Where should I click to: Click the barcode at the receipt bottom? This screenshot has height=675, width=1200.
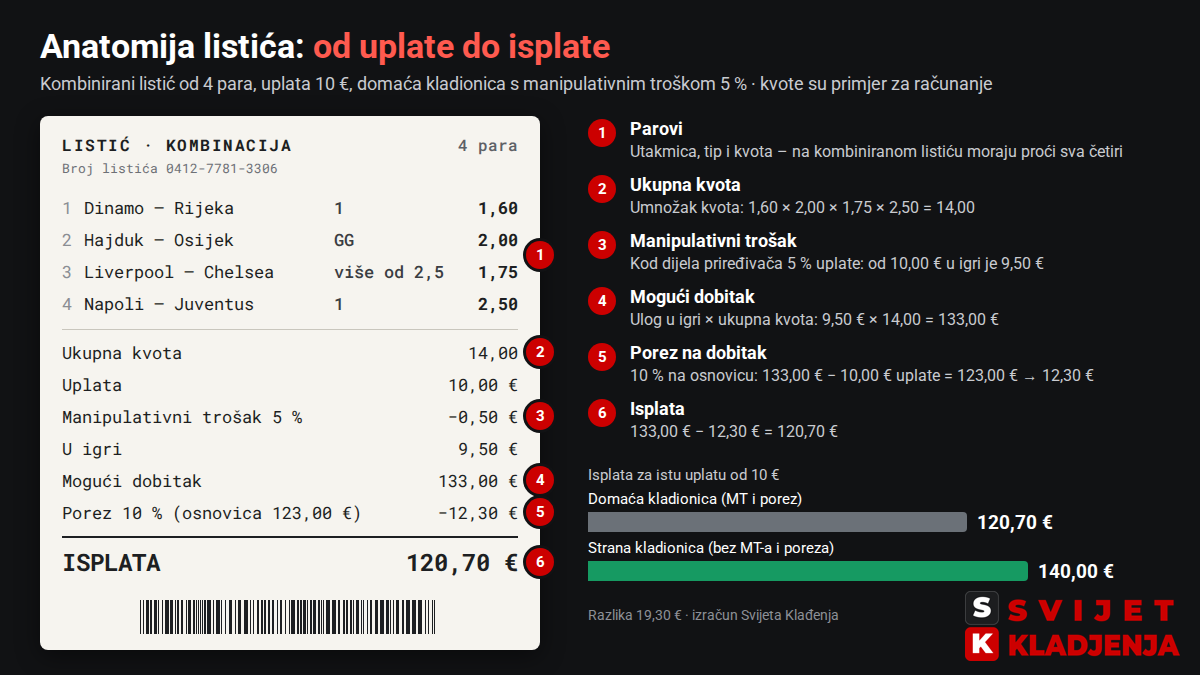(x=290, y=615)
